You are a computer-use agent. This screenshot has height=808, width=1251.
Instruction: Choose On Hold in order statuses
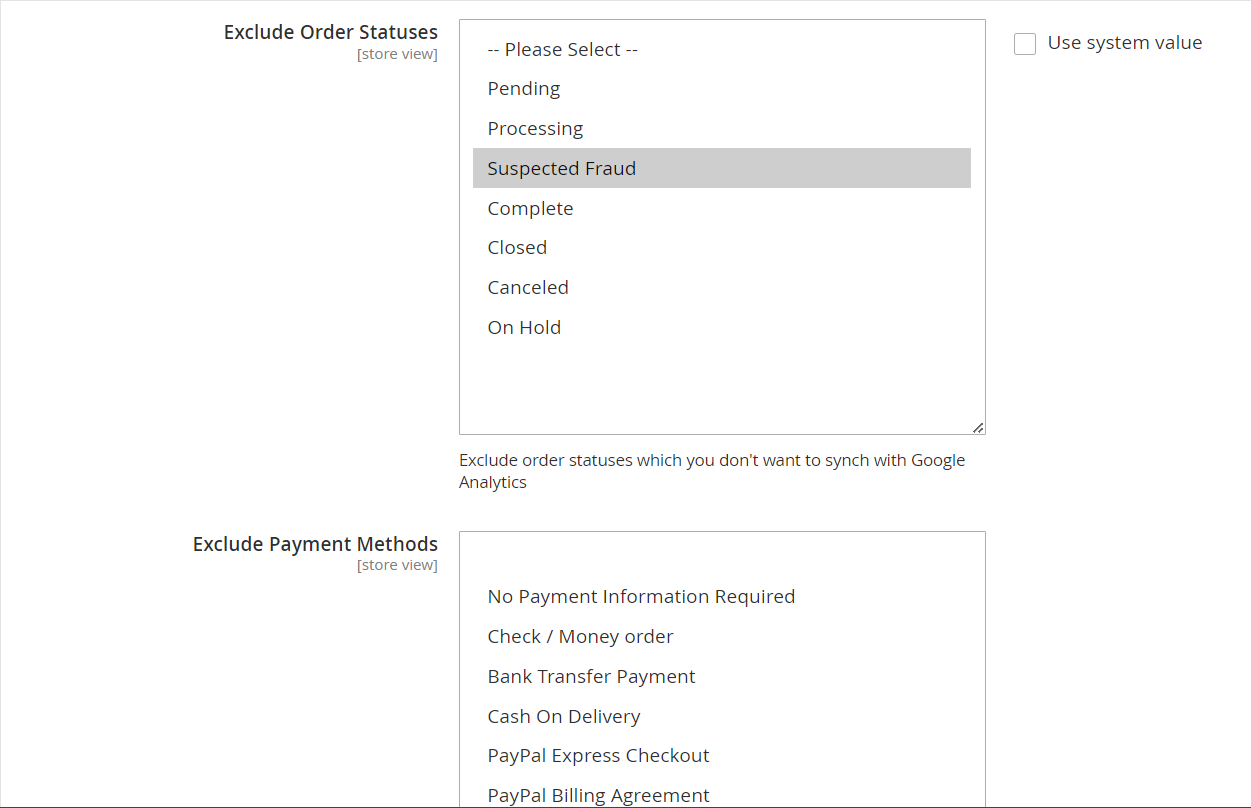[x=524, y=328]
